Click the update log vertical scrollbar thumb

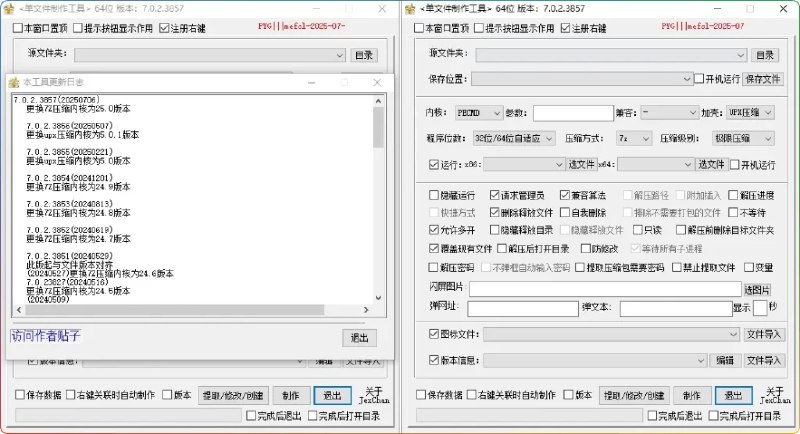pos(378,127)
